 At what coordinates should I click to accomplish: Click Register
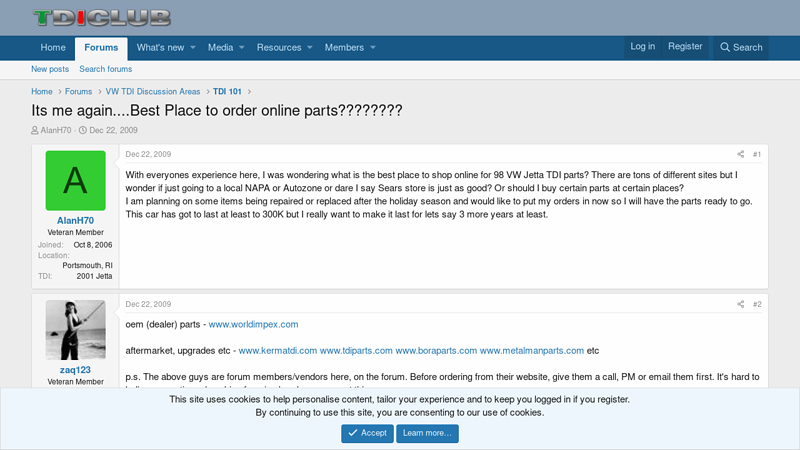pos(685,46)
